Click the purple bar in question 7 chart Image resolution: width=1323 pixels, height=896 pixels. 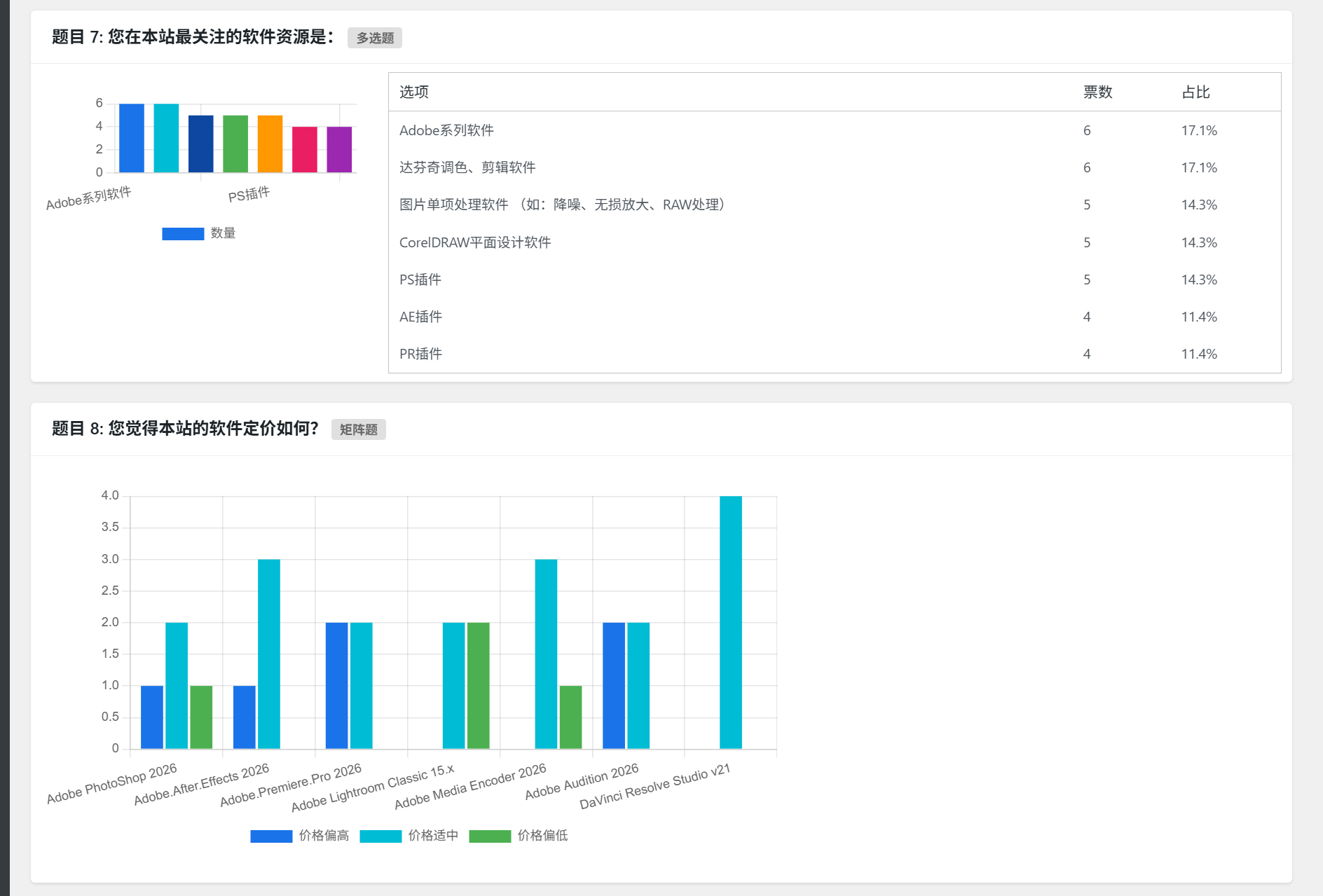pos(339,149)
